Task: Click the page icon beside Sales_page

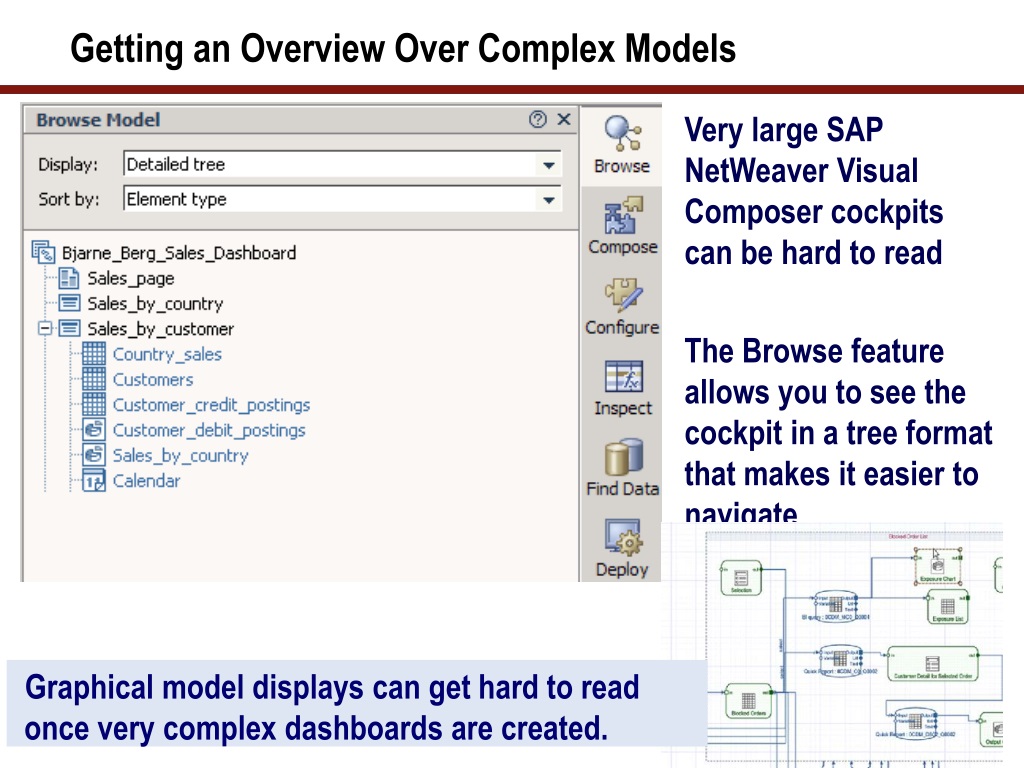Action: 69,278
